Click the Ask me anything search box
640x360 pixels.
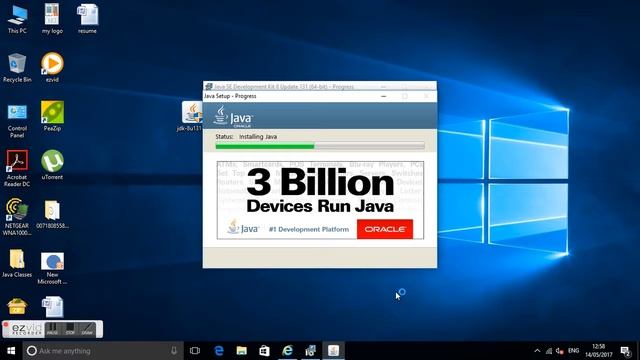click(x=103, y=351)
